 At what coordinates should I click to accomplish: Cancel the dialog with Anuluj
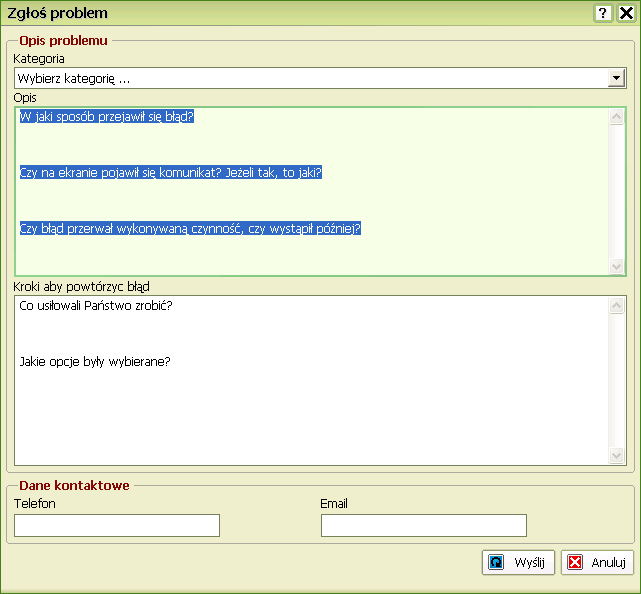597,563
